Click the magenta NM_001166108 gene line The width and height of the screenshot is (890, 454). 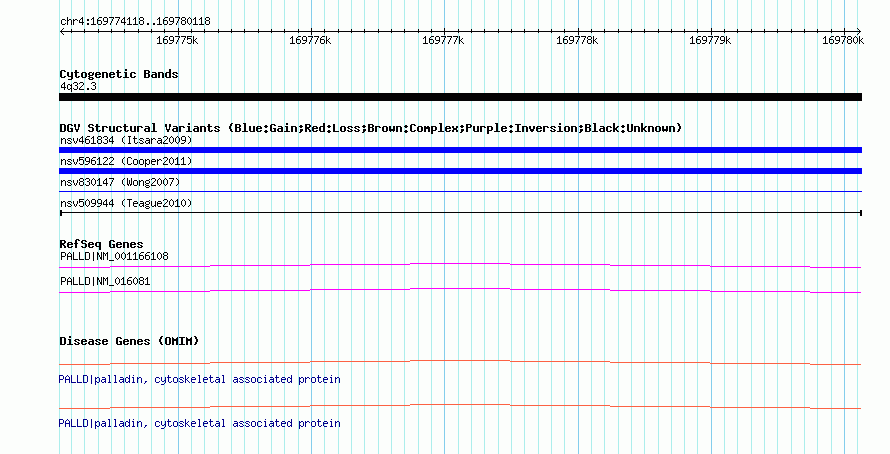[x=460, y=266]
